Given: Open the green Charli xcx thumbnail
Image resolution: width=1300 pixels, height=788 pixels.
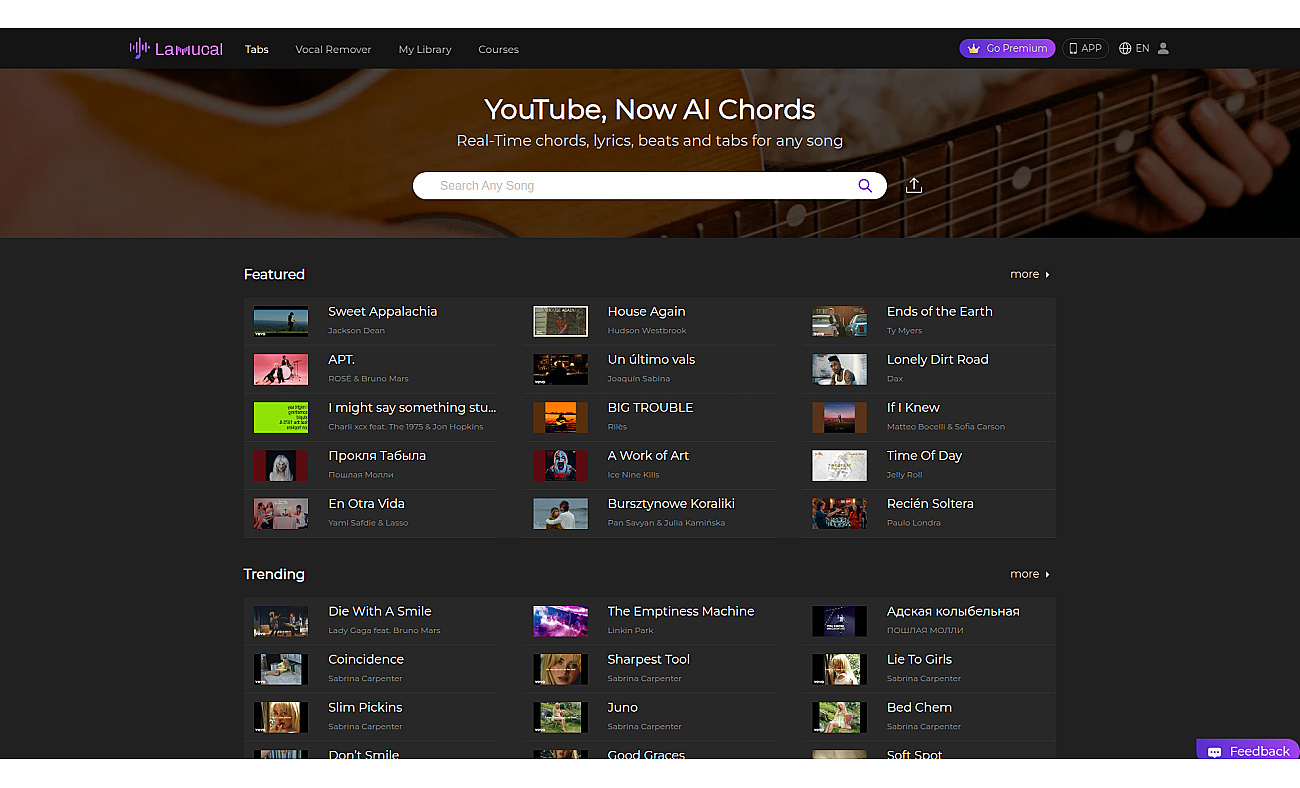Looking at the screenshot, I should click(281, 417).
